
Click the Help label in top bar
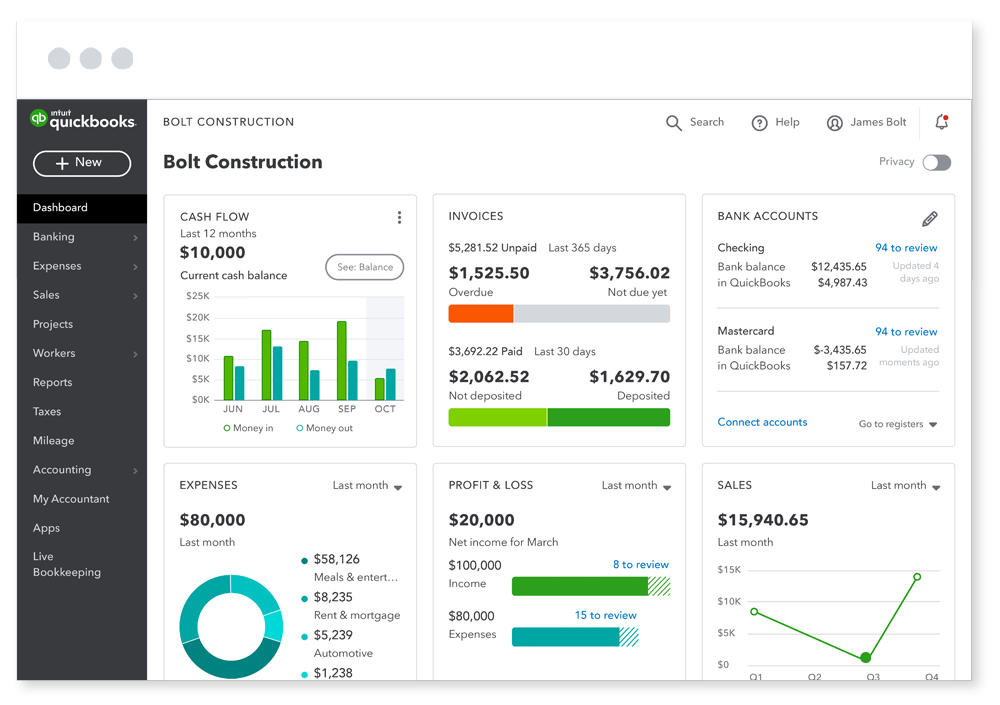[x=787, y=122]
